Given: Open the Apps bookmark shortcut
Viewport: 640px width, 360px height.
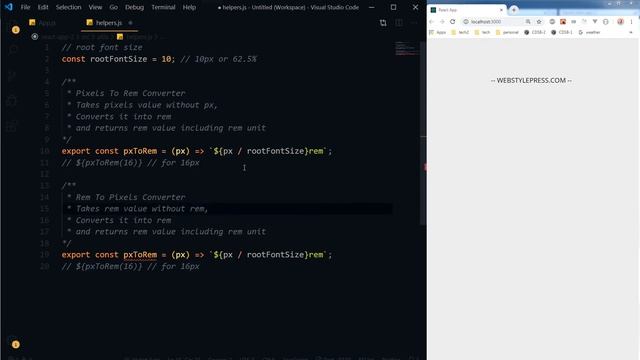Looking at the screenshot, I should tap(438, 32).
